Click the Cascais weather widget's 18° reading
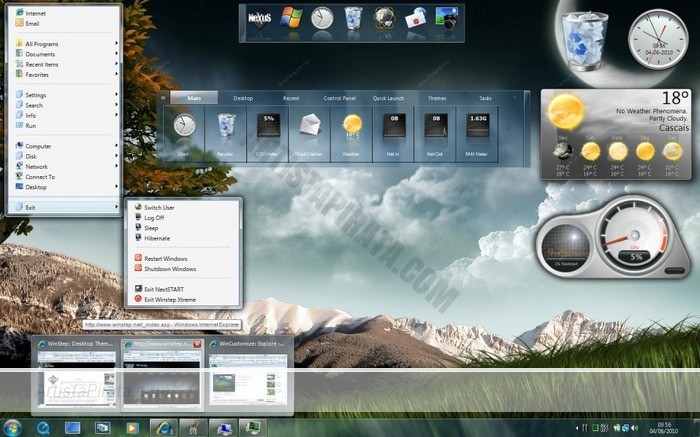This screenshot has width=700, height=437. click(x=675, y=98)
